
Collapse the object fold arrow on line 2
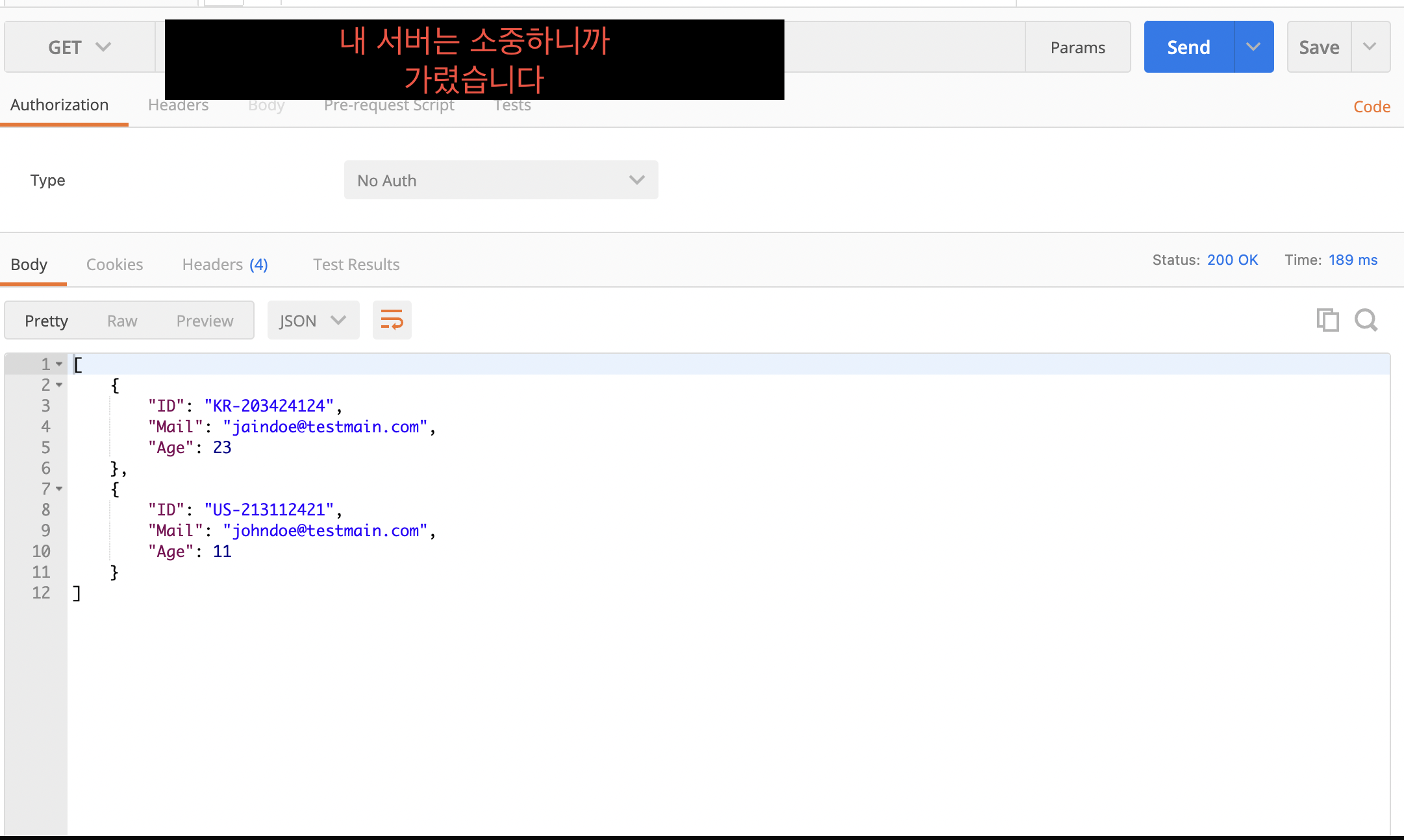pos(59,385)
